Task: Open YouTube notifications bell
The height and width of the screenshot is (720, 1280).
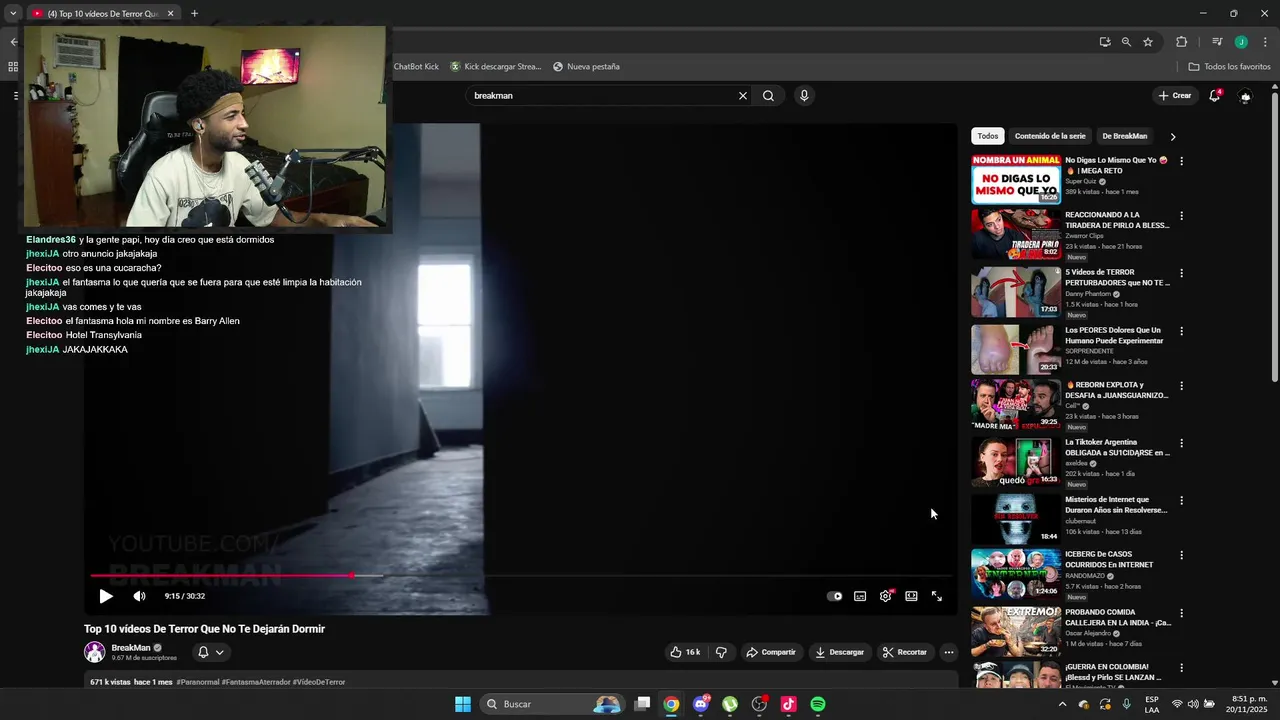Action: [1215, 96]
